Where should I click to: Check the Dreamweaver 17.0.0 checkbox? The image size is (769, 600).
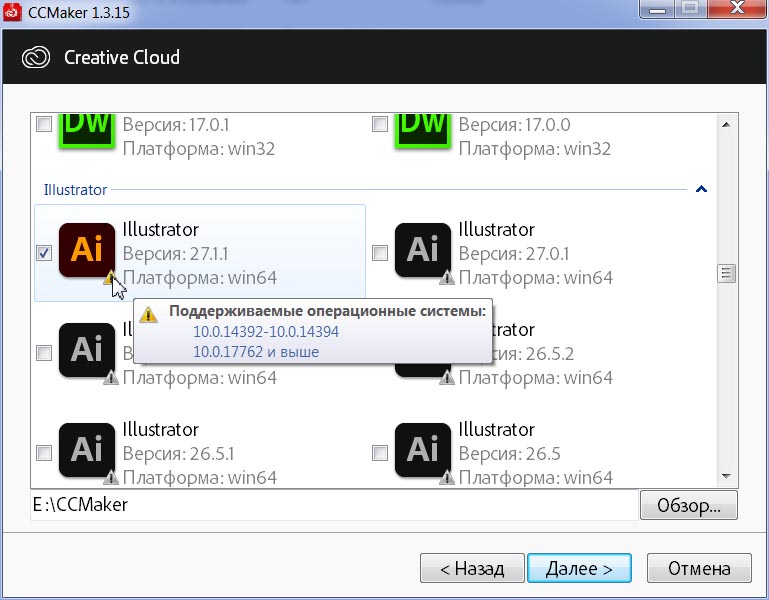click(x=380, y=124)
